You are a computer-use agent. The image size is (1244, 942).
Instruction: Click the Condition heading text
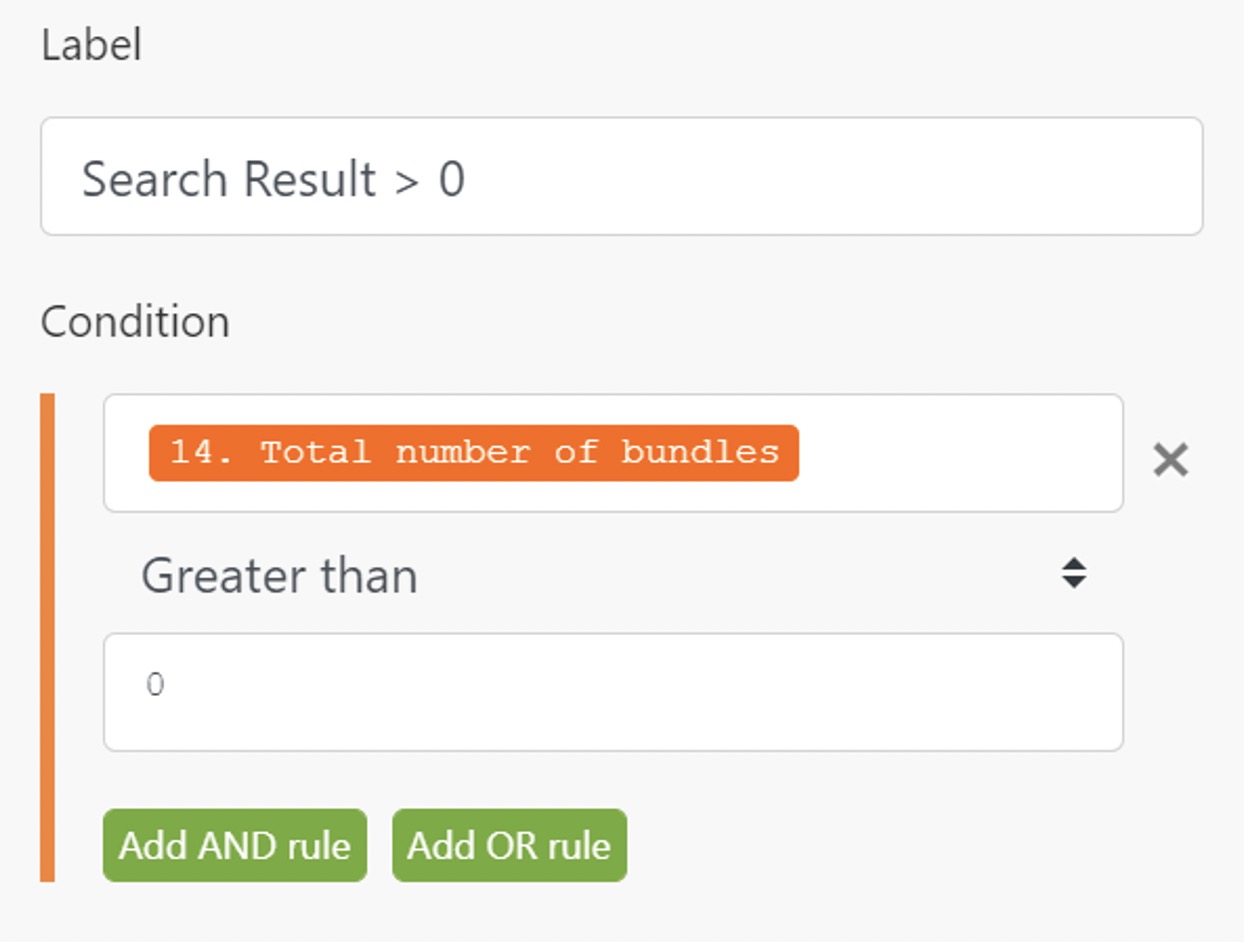(135, 322)
